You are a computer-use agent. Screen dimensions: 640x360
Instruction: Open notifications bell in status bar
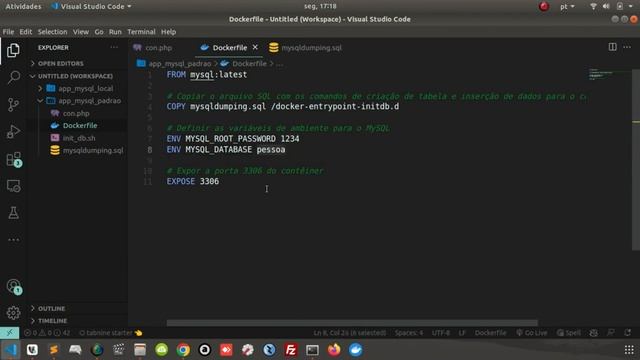[627, 333]
